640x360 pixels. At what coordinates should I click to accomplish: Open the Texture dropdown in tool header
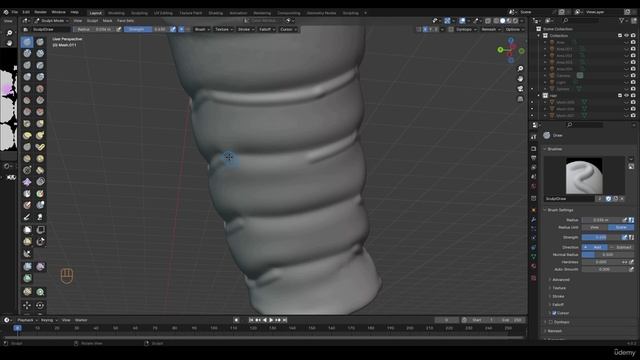(x=224, y=29)
